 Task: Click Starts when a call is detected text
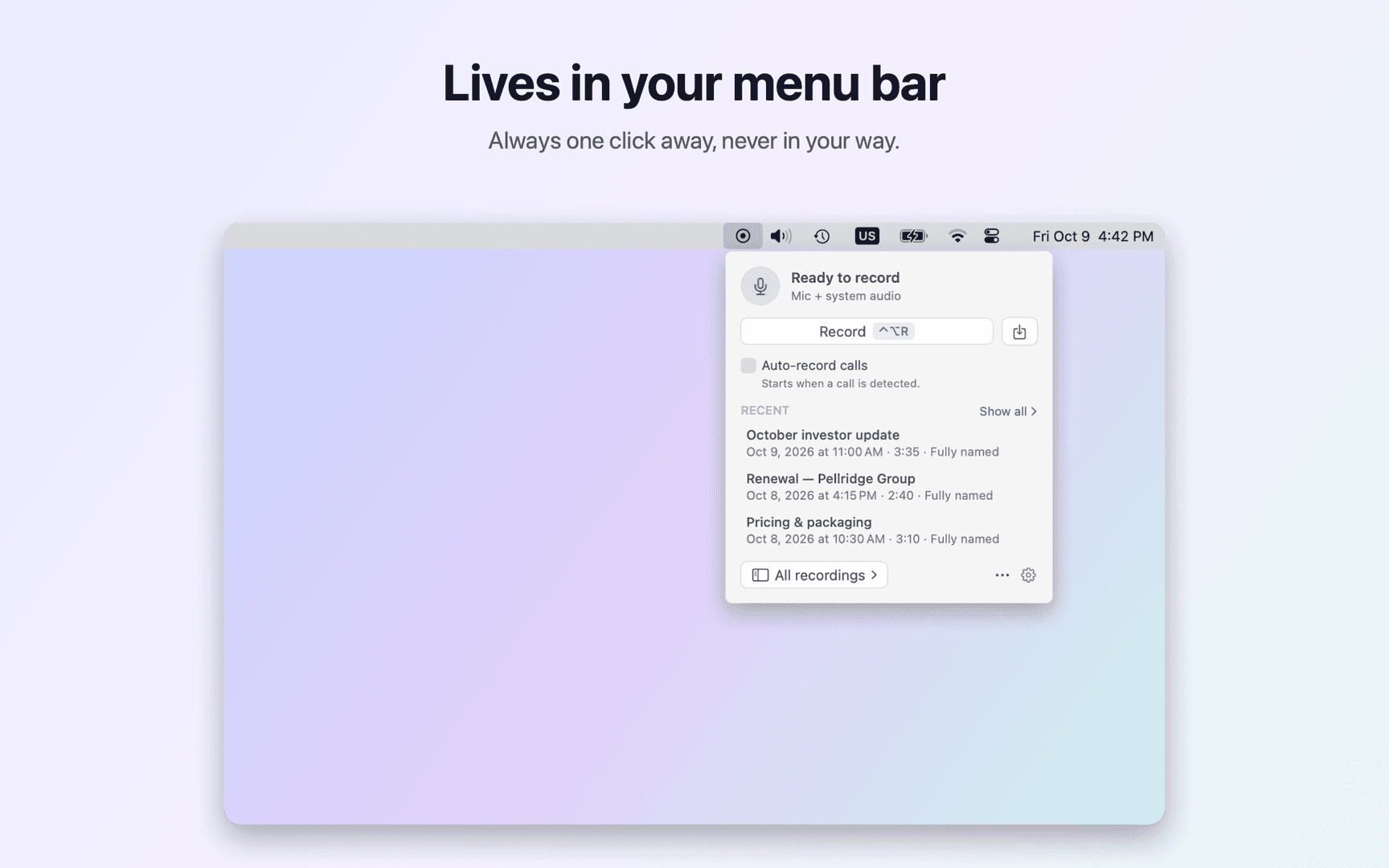pos(840,384)
